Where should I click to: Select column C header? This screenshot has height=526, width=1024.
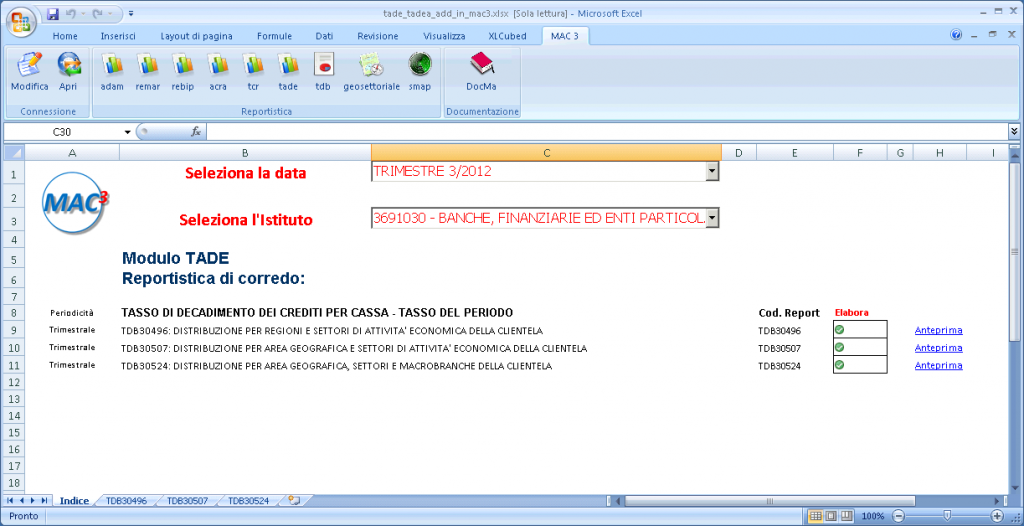(x=546, y=153)
